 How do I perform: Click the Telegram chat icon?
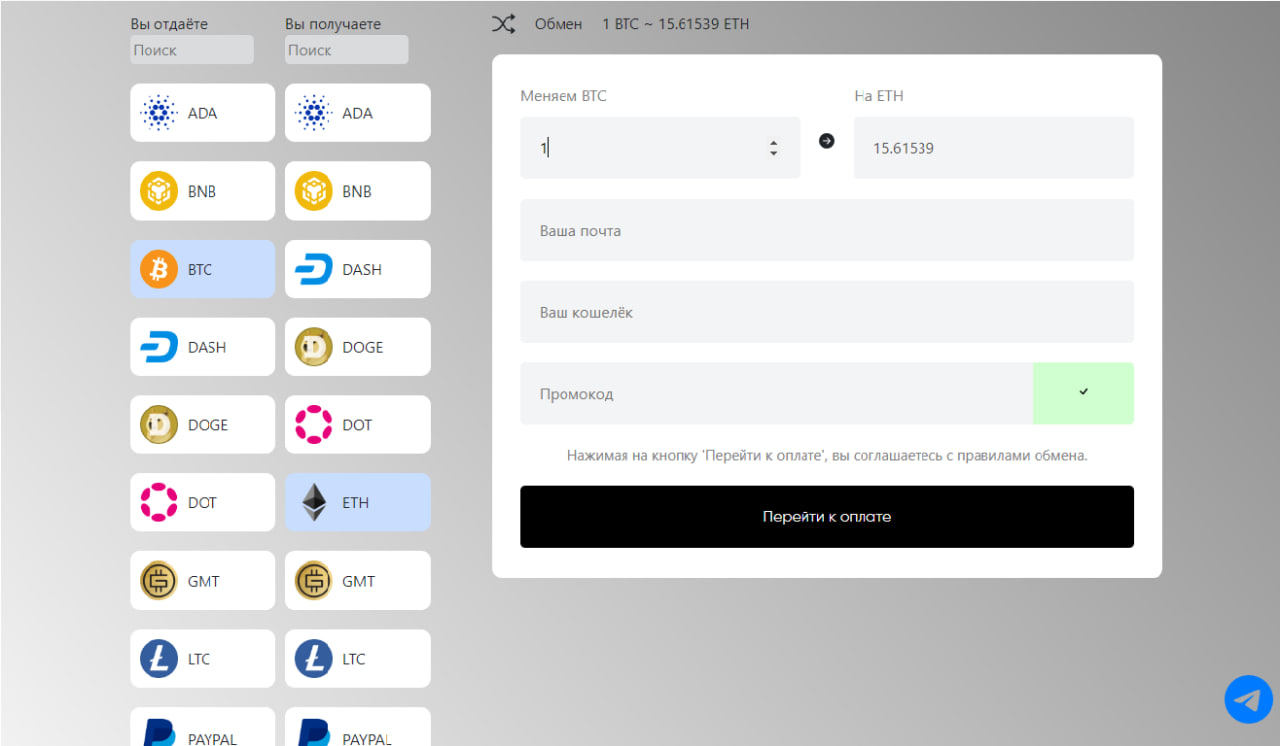pyautogui.click(x=1248, y=699)
